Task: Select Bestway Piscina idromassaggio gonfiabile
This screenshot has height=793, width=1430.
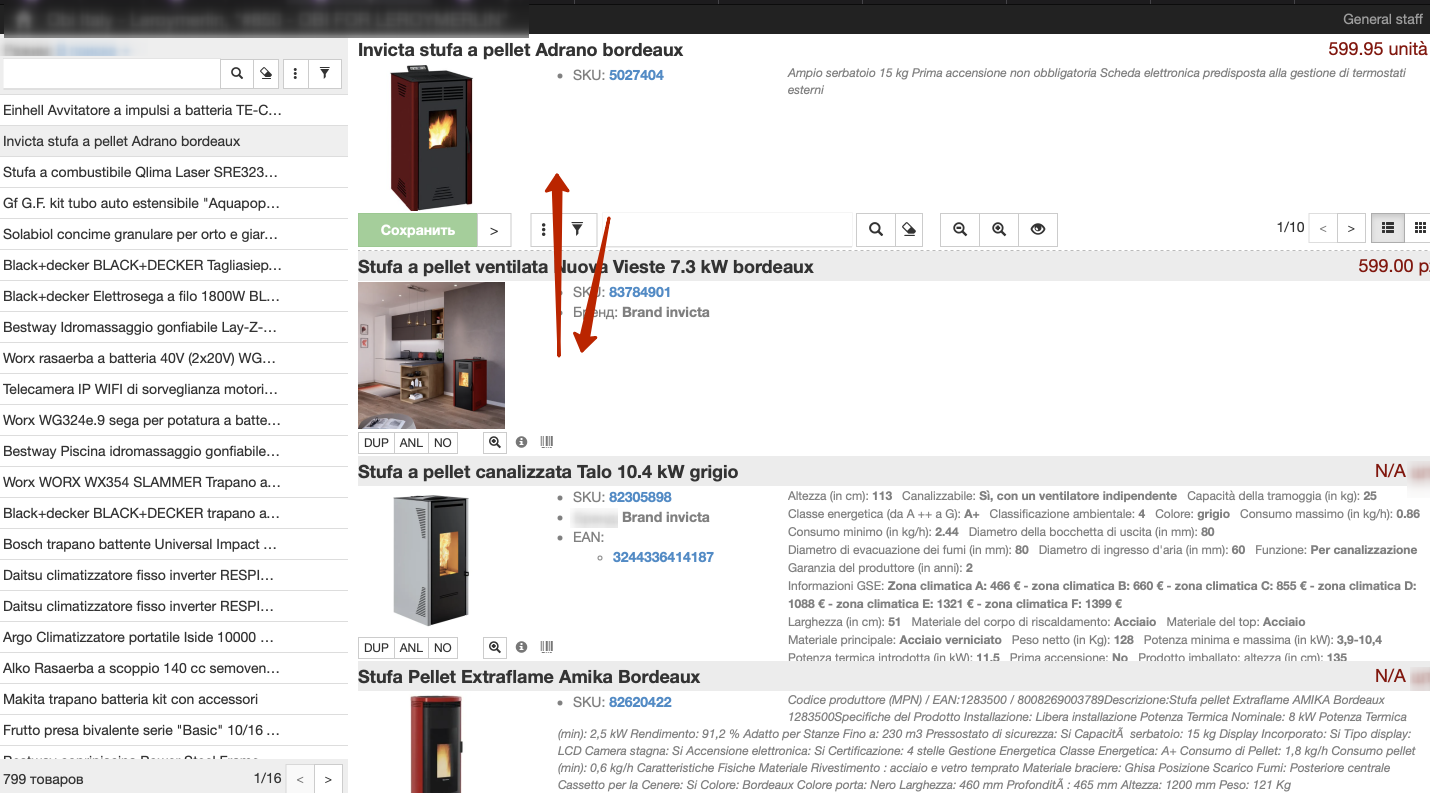Action: (x=174, y=451)
